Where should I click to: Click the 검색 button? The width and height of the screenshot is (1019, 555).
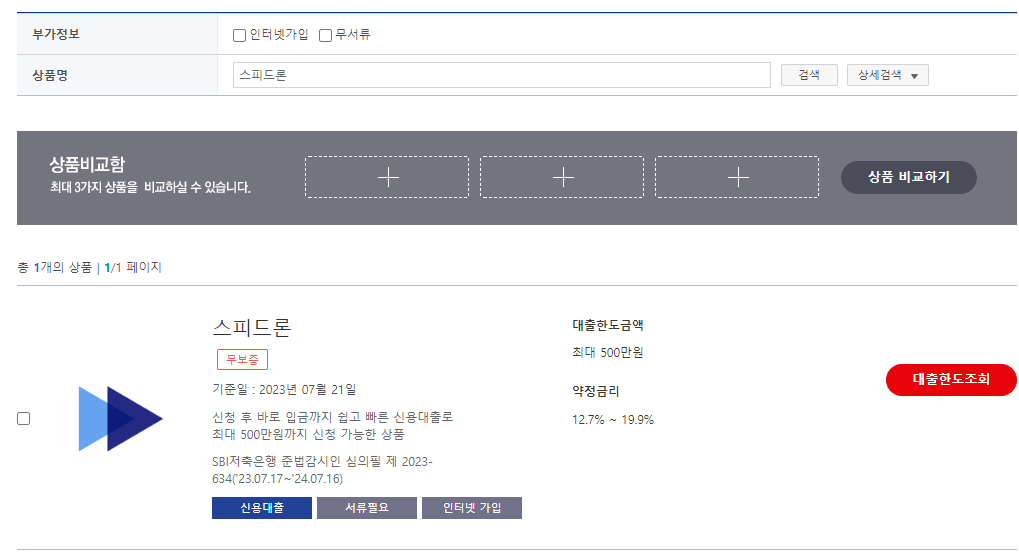coord(809,75)
